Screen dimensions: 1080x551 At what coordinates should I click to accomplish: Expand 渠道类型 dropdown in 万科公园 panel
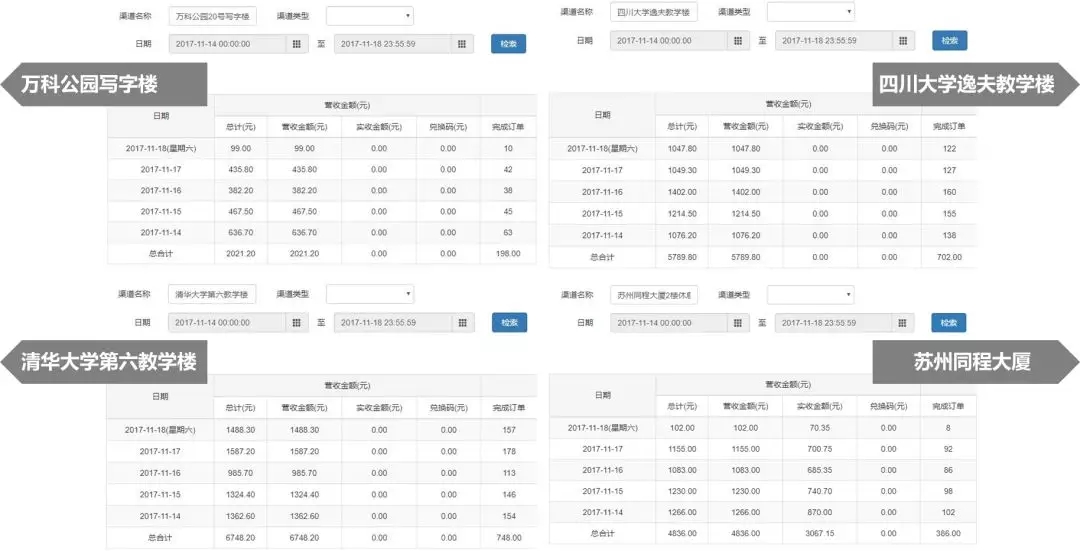tap(370, 15)
